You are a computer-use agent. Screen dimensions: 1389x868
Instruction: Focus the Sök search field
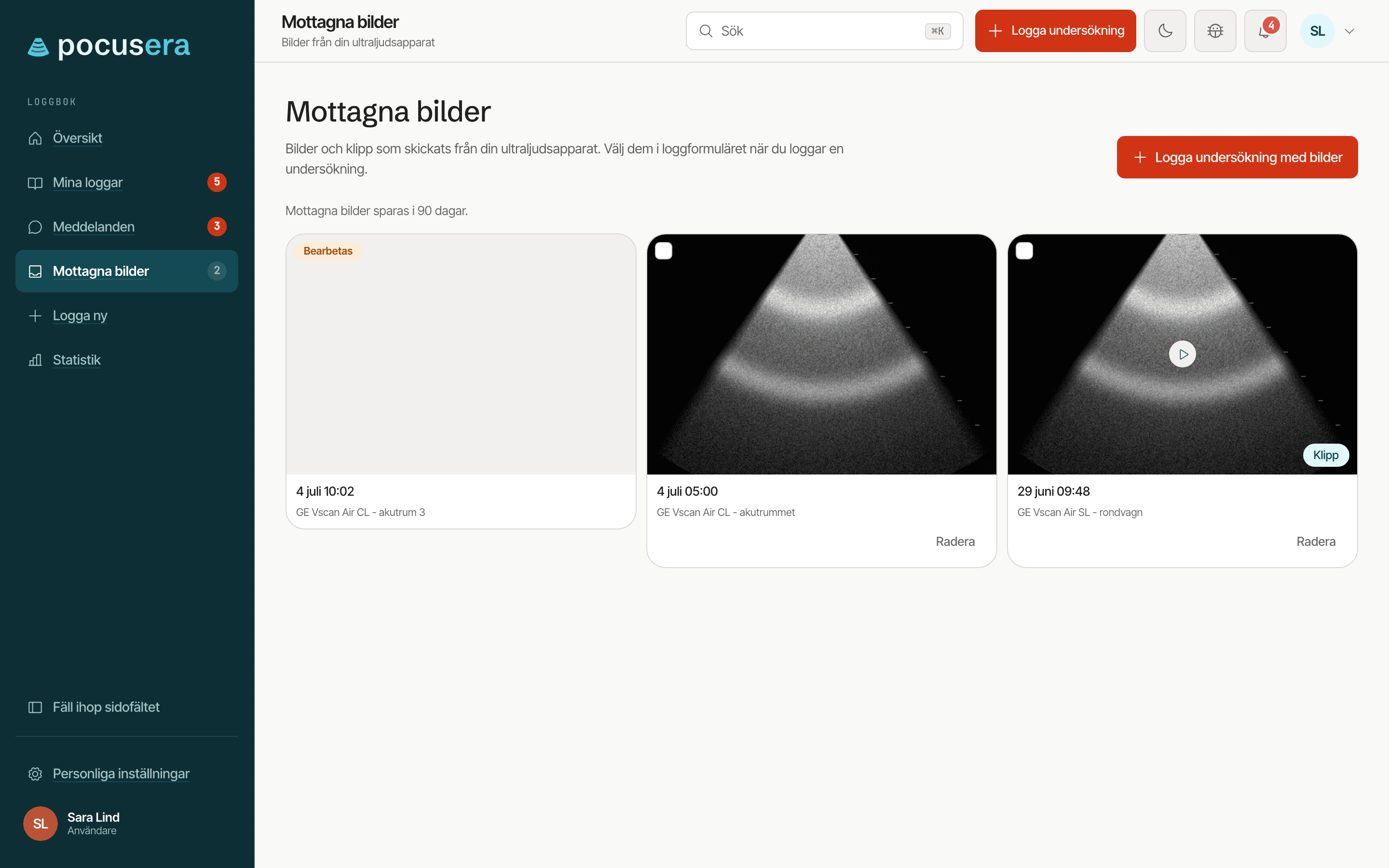pos(824,31)
